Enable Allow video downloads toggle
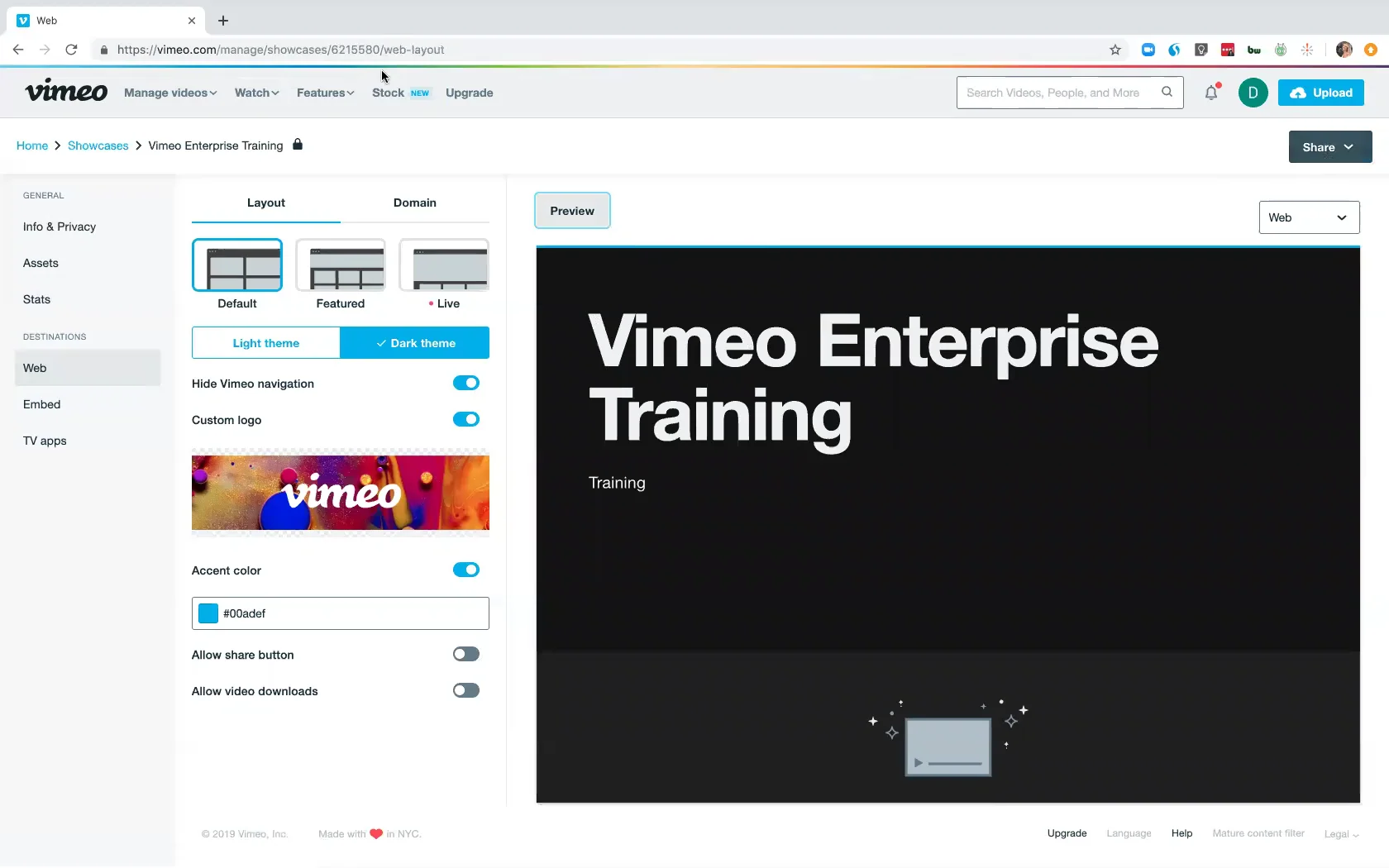 (x=466, y=690)
